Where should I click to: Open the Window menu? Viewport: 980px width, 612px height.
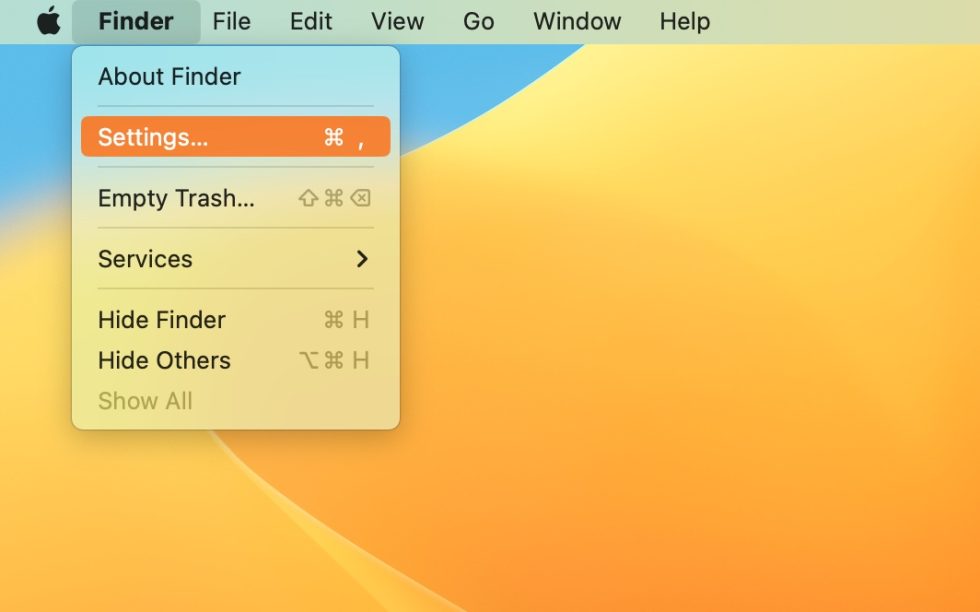point(576,21)
